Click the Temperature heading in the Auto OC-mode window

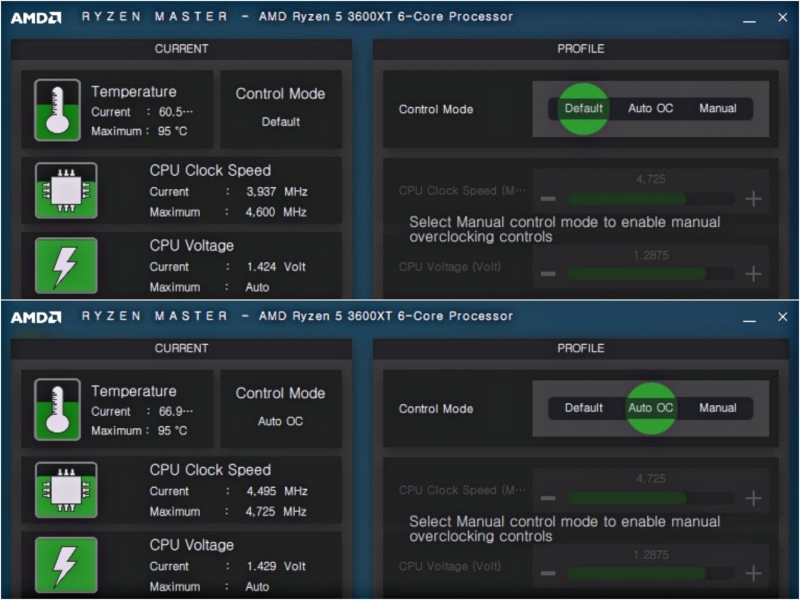(x=134, y=391)
